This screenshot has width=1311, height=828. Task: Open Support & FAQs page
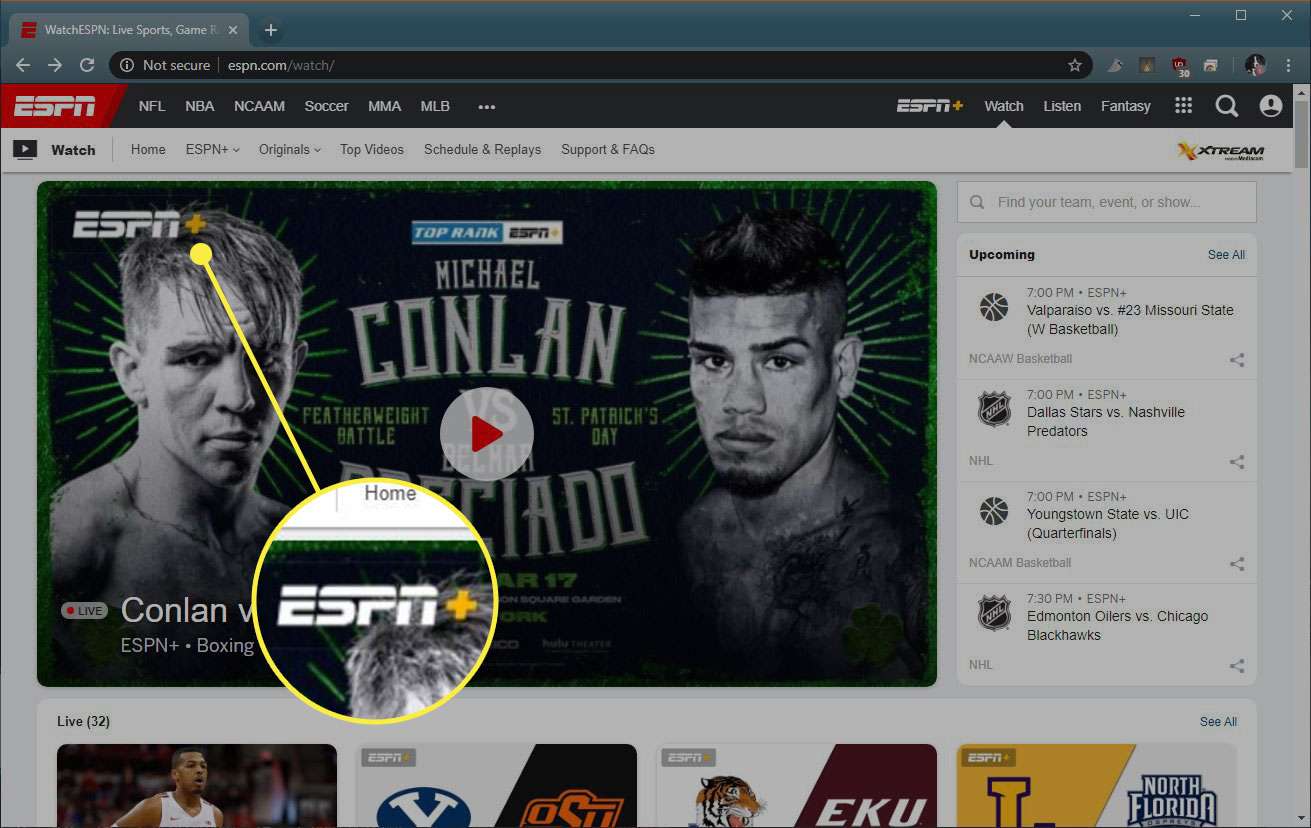click(608, 150)
